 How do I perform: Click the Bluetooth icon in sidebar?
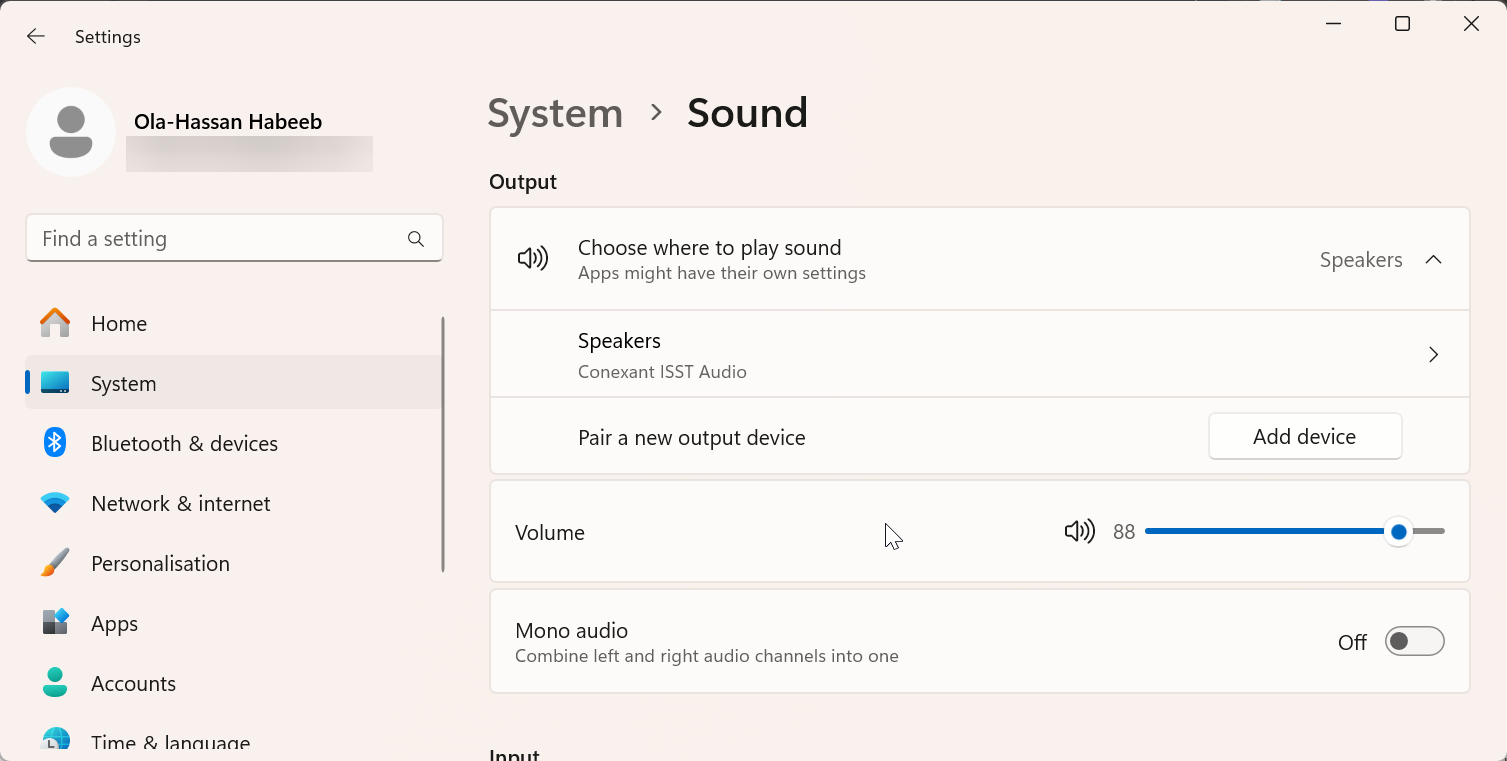pos(55,443)
